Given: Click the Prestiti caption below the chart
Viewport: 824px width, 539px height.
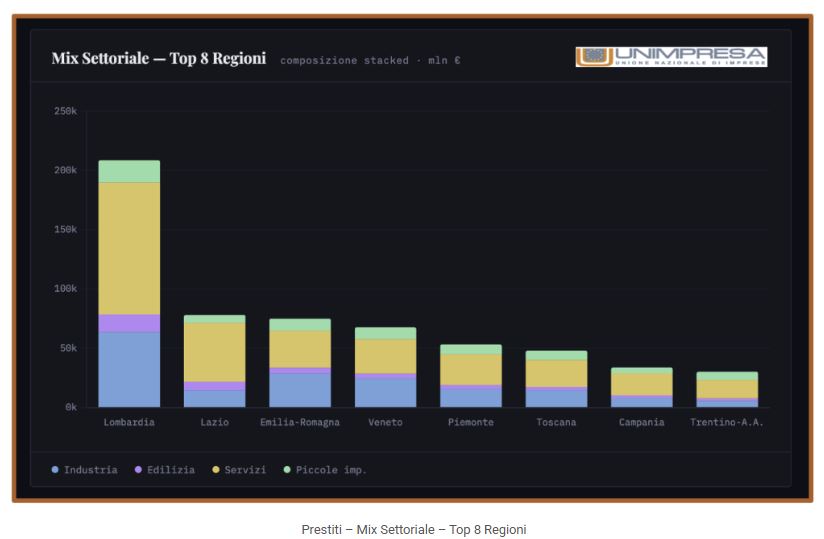Looking at the screenshot, I should pyautogui.click(x=413, y=529).
